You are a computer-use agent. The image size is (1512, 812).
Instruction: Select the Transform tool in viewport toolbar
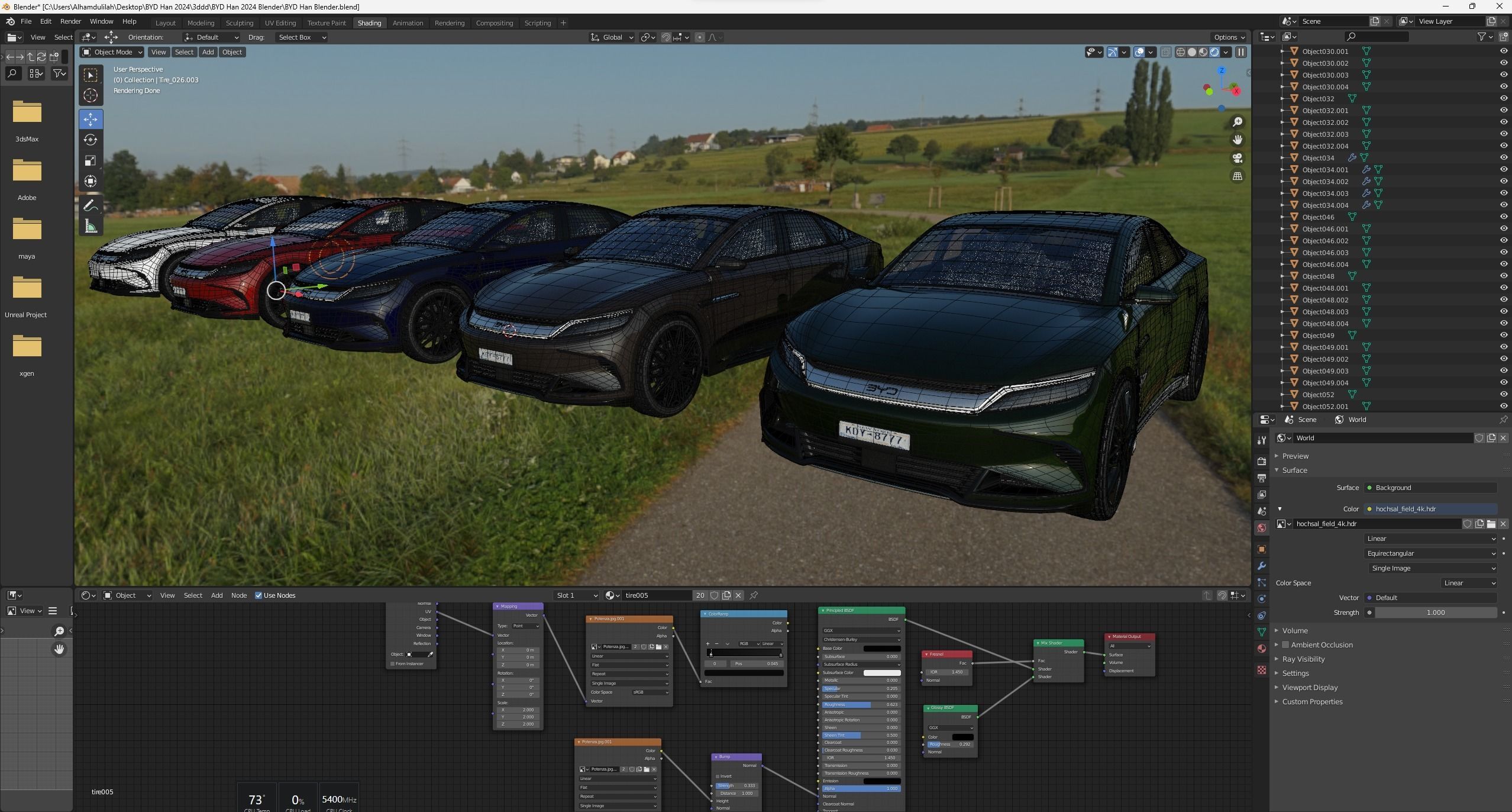click(91, 181)
